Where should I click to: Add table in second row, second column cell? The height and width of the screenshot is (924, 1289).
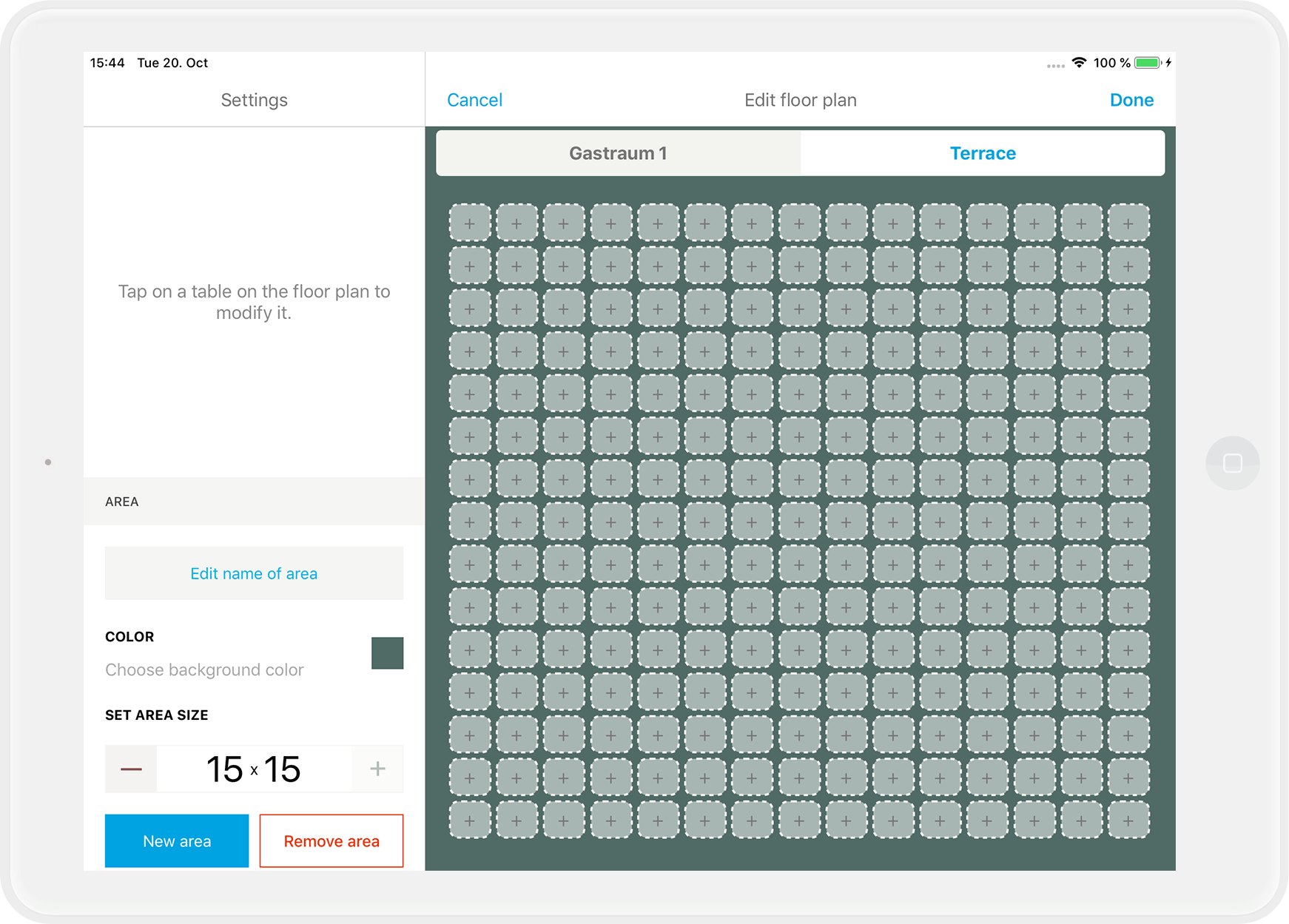pos(516,266)
